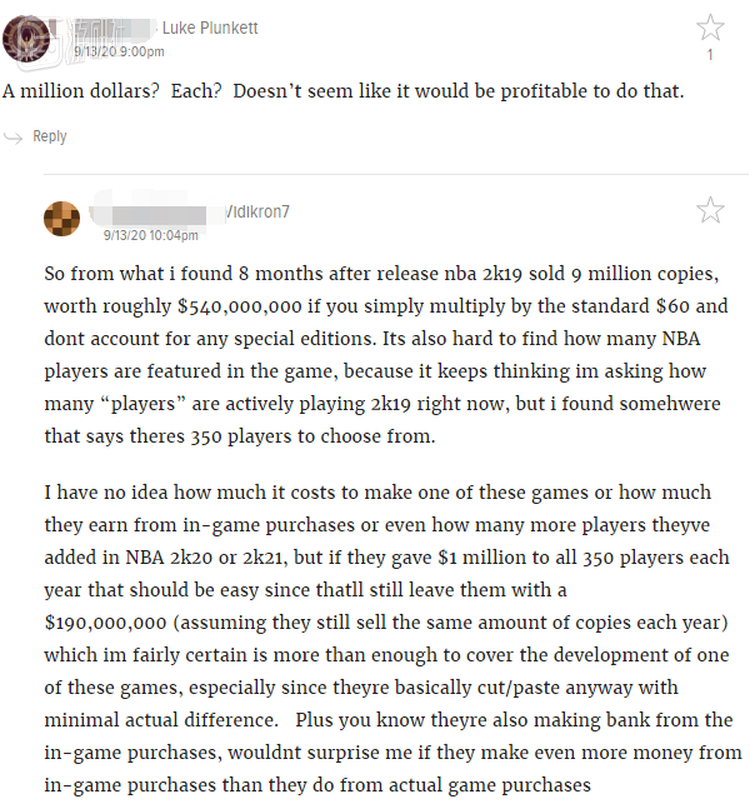Click the reply arrow icon
Screen dimensions: 750x809
click(x=14, y=137)
